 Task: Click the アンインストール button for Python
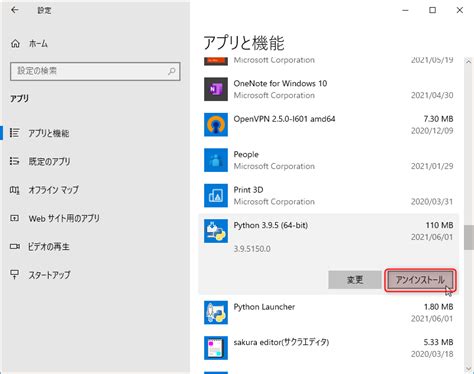click(420, 280)
